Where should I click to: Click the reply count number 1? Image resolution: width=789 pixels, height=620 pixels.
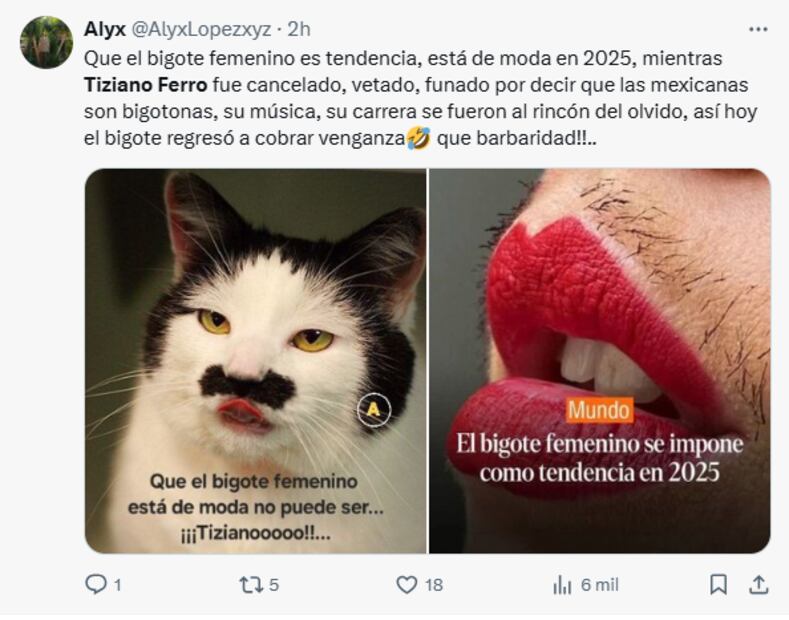click(117, 585)
